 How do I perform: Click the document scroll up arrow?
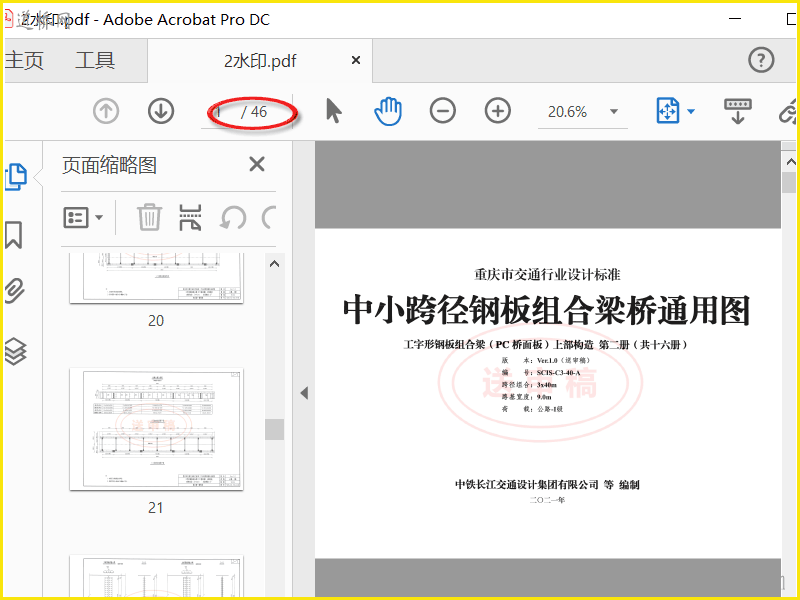[790, 162]
